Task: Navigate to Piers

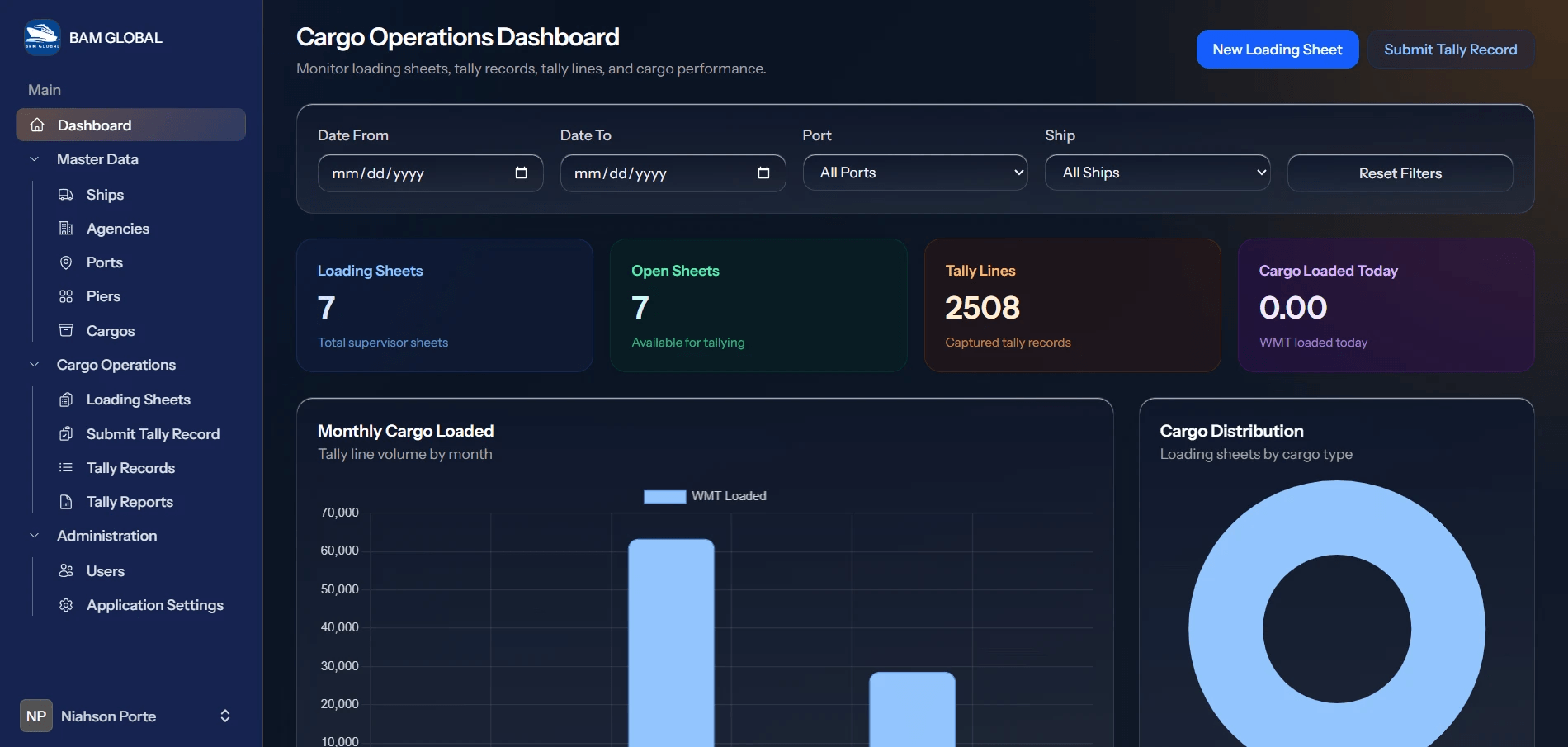Action: (103, 295)
